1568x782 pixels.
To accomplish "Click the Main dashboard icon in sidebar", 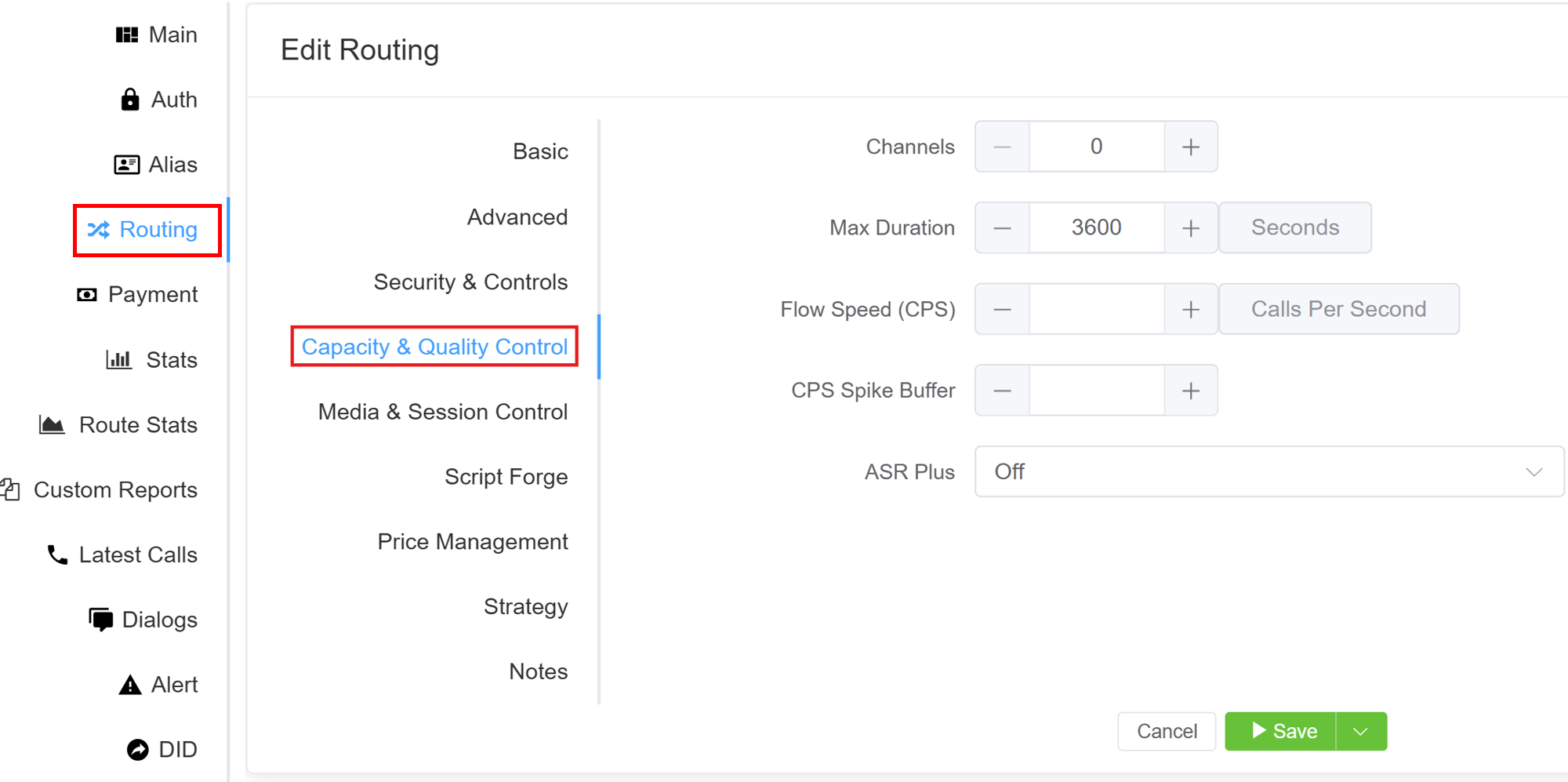I will click(x=126, y=35).
